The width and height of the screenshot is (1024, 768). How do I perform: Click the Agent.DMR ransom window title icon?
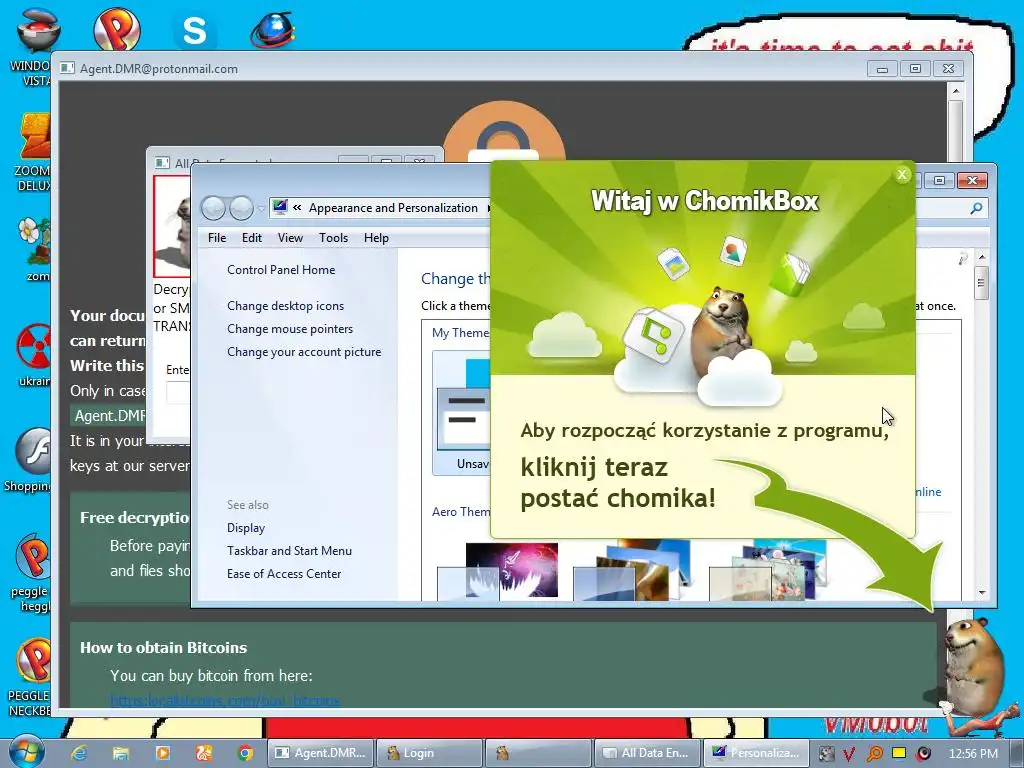coord(67,68)
